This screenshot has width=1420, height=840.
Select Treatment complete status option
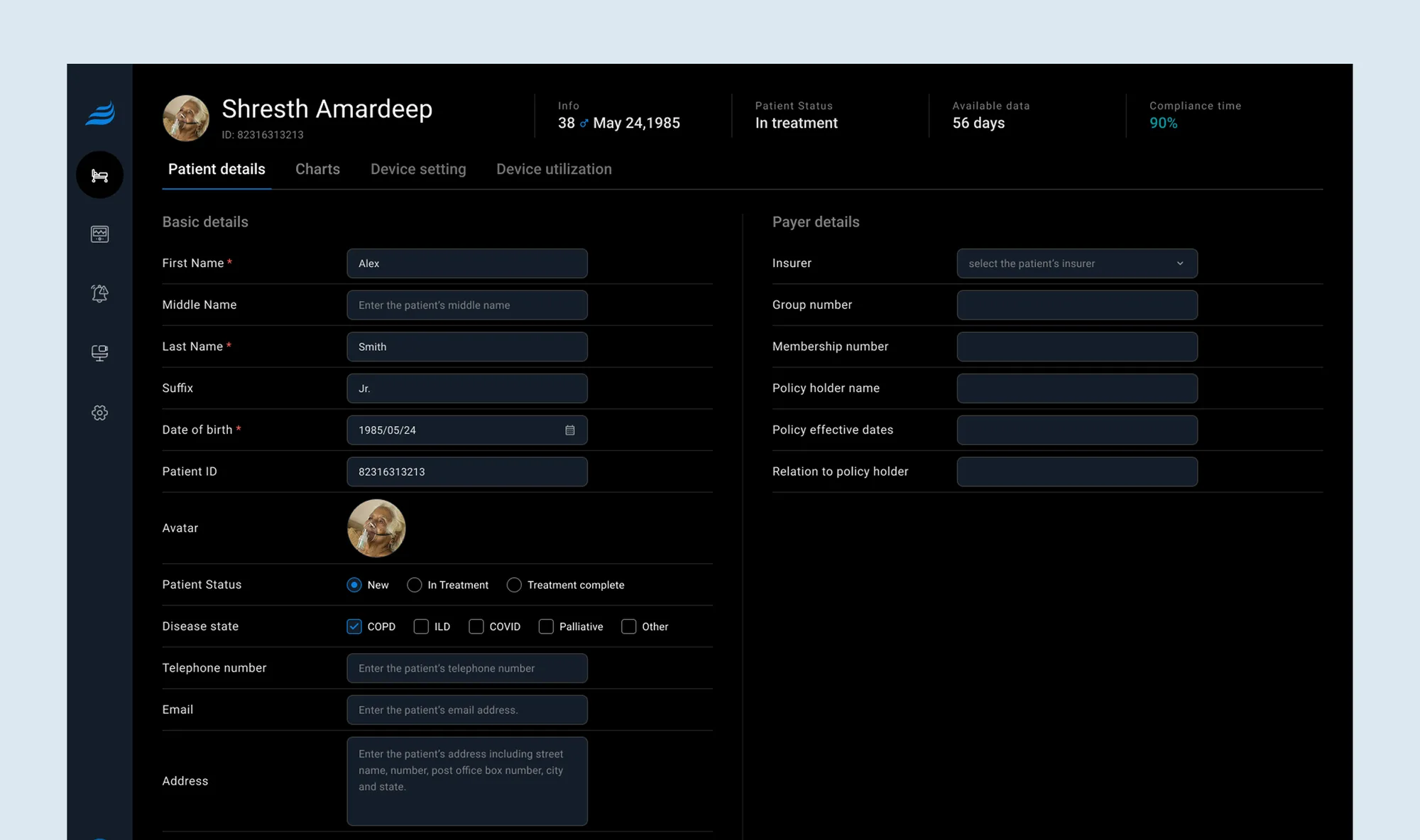tap(514, 585)
